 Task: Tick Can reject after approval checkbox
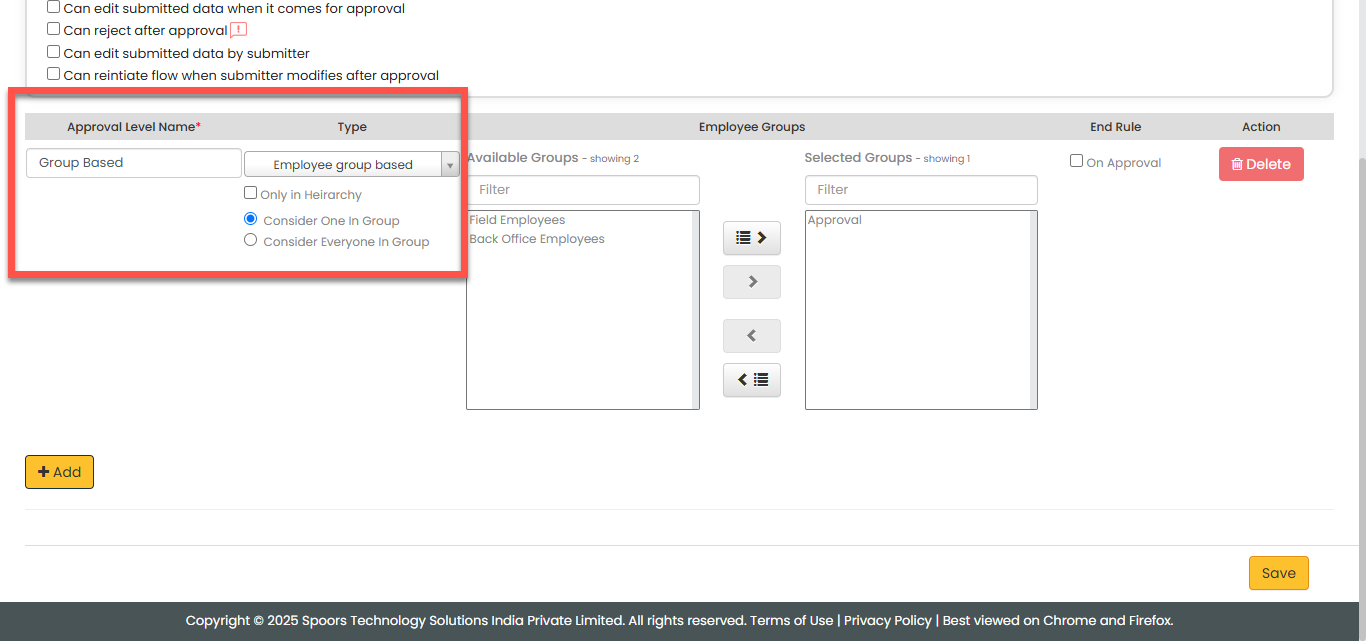click(x=54, y=30)
